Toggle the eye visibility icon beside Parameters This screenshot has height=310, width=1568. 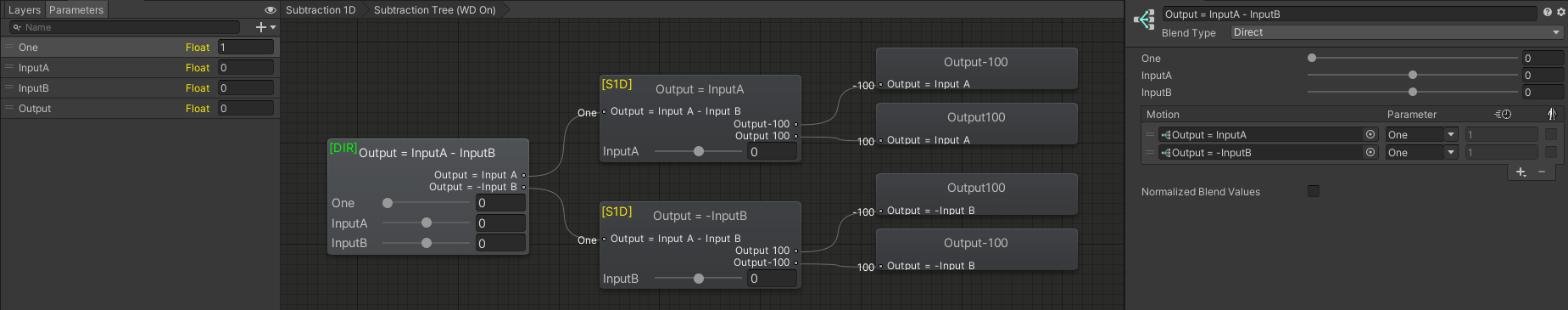pos(271,10)
